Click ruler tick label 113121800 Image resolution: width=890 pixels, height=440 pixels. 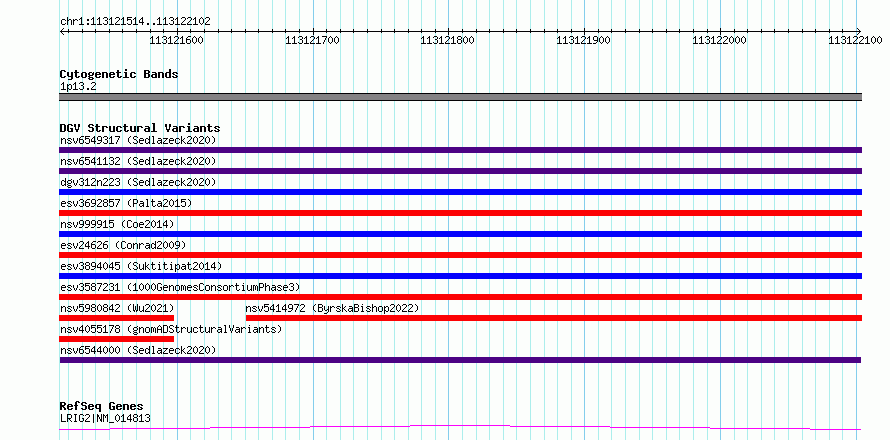click(x=448, y=40)
